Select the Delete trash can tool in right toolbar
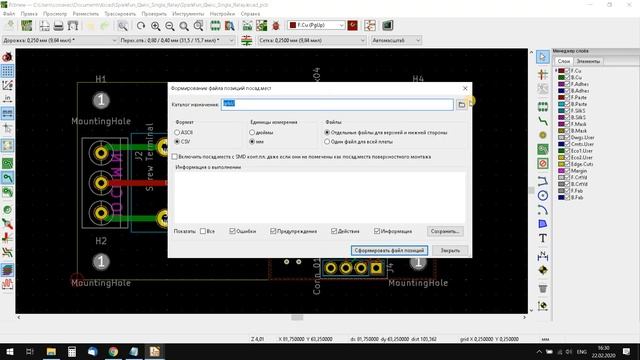640x360 pixels. (542, 289)
